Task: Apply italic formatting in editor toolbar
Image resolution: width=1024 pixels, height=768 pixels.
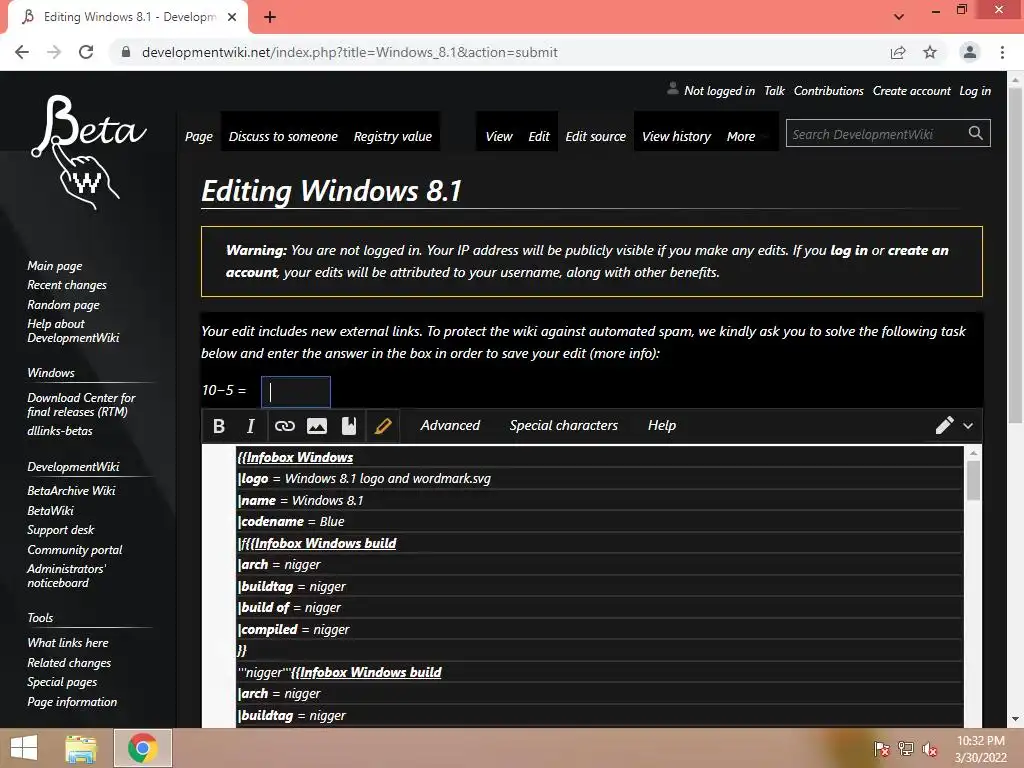Action: [250, 426]
